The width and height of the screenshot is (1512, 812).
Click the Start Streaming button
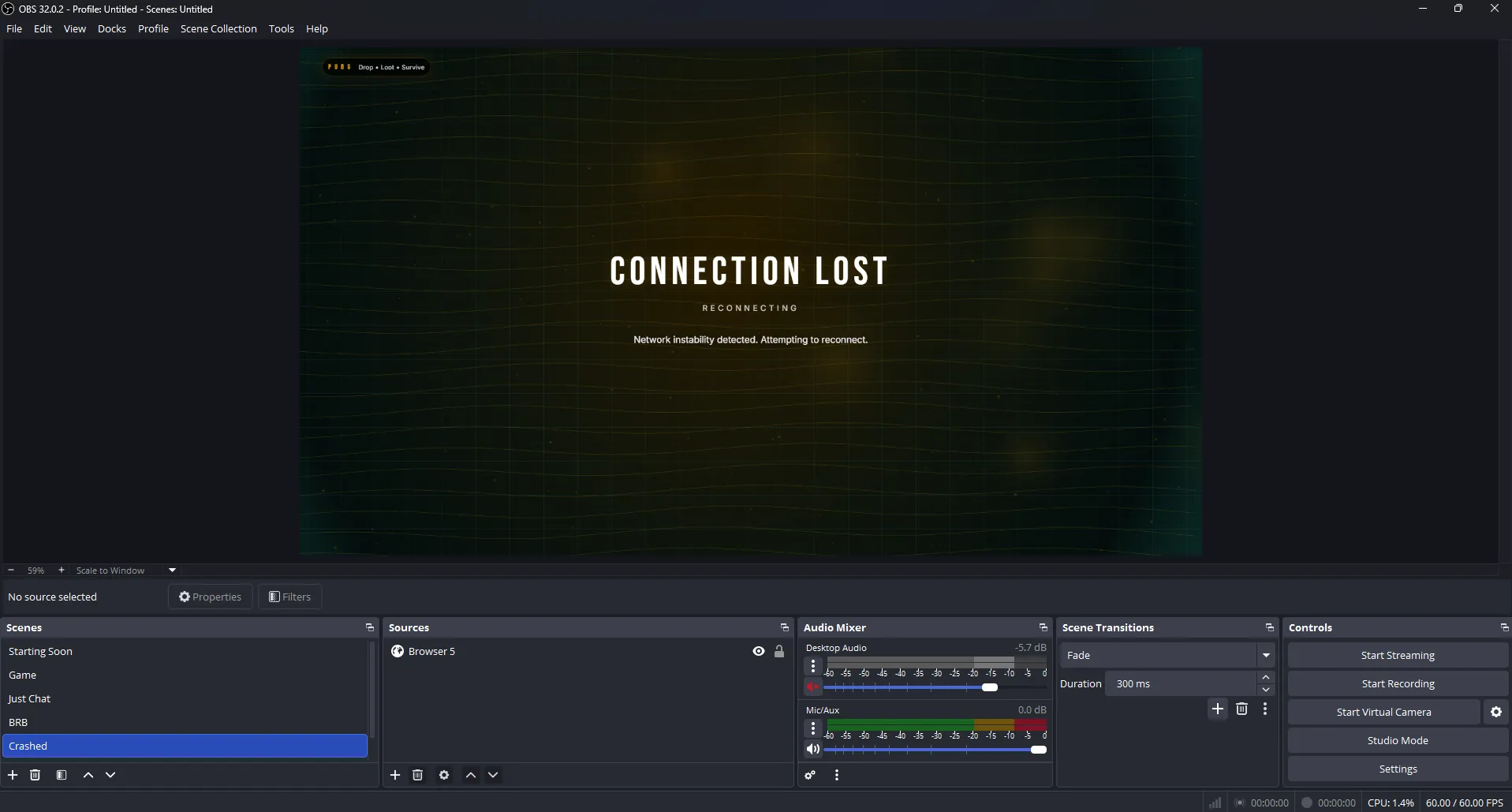pyautogui.click(x=1398, y=654)
